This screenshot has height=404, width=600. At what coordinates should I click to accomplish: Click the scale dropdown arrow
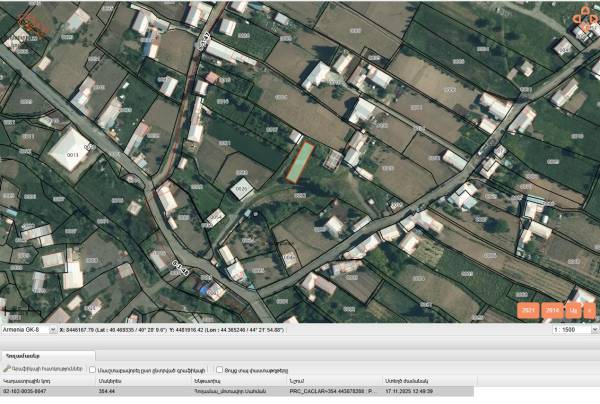pos(592,329)
